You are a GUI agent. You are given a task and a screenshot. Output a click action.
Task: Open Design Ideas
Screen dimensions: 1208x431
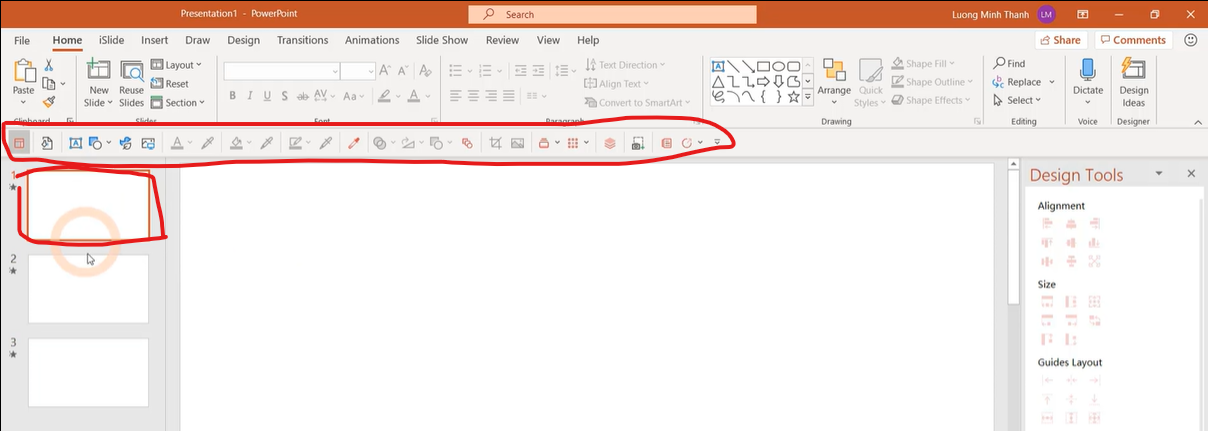point(1133,81)
